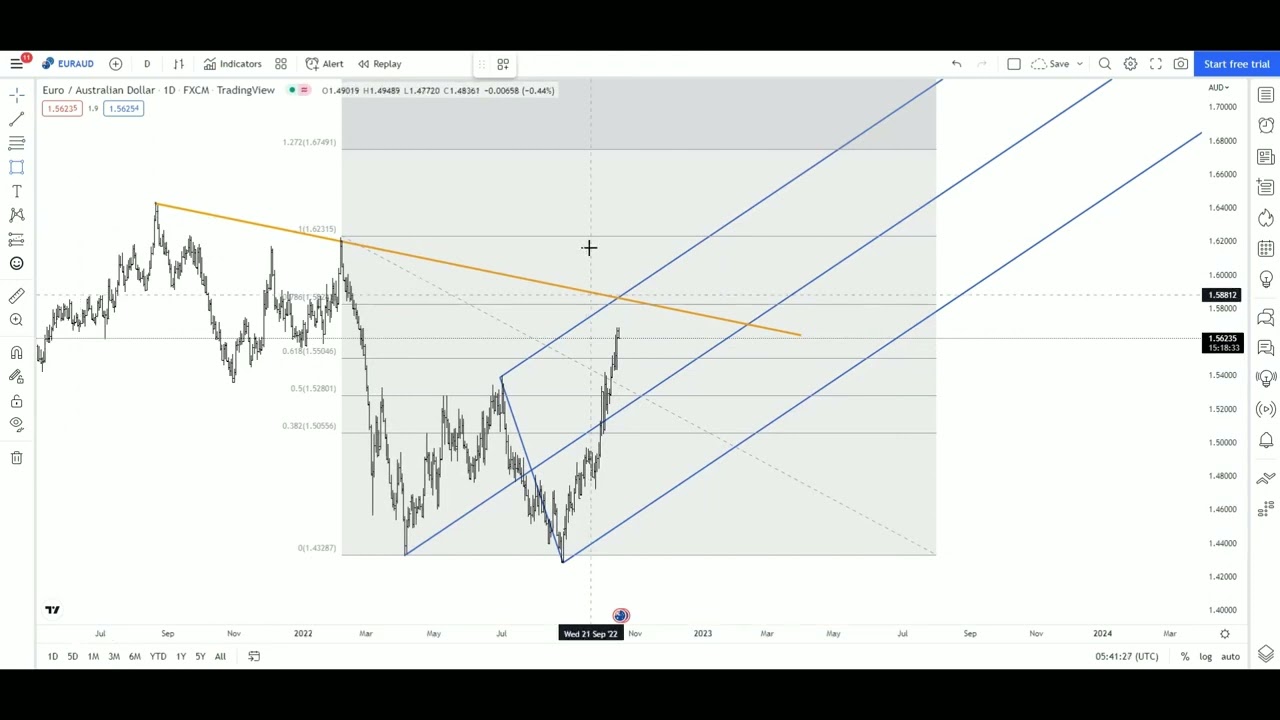Open the watchlist panel in right sidebar
Image resolution: width=1280 pixels, height=720 pixels.
(x=1266, y=95)
